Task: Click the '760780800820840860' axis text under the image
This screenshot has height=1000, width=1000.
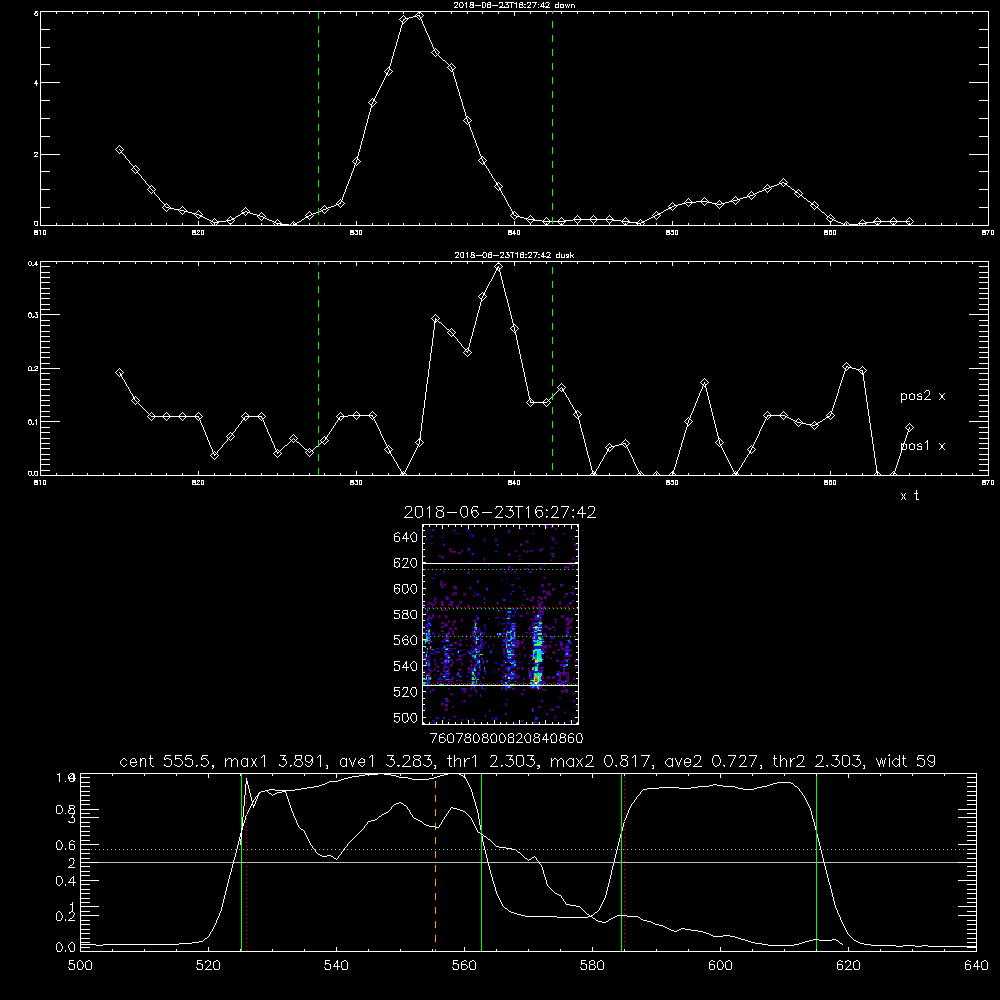Action: point(506,739)
